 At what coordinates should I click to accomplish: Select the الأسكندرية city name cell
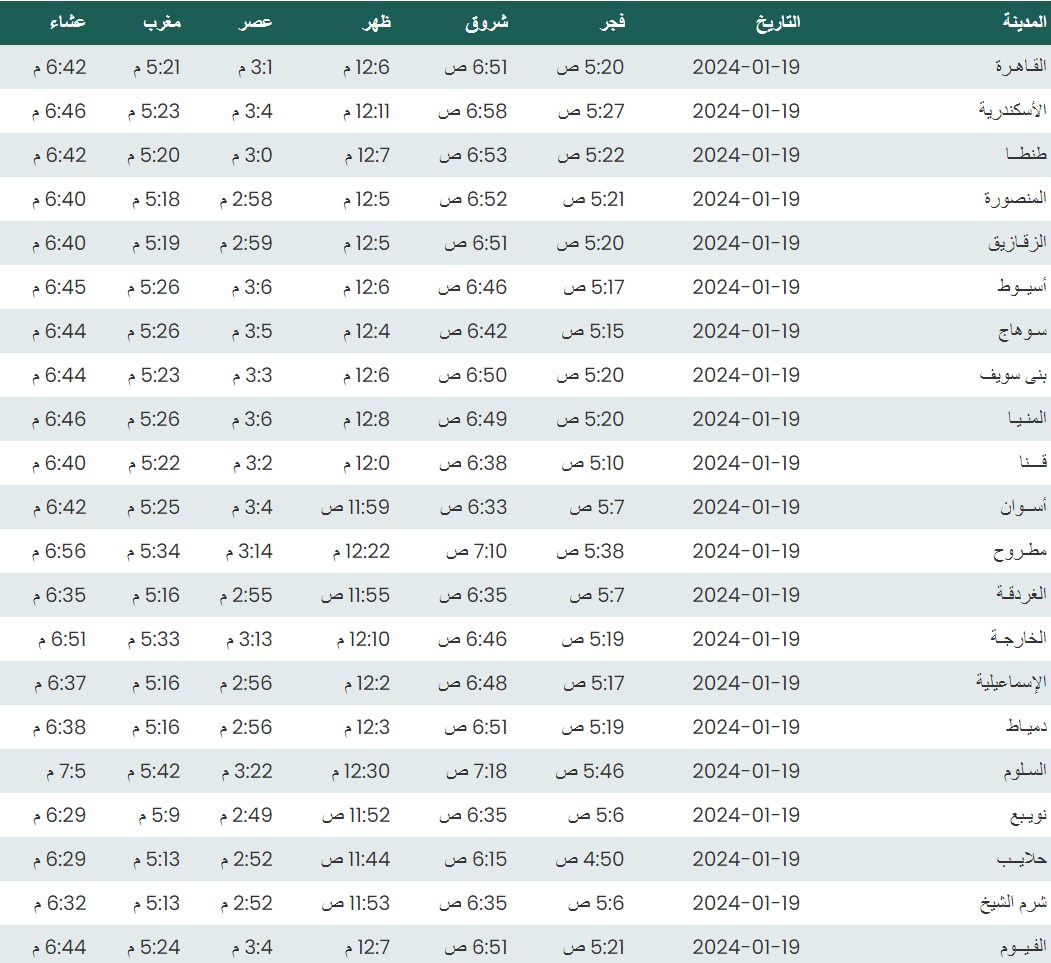[x=1012, y=111]
